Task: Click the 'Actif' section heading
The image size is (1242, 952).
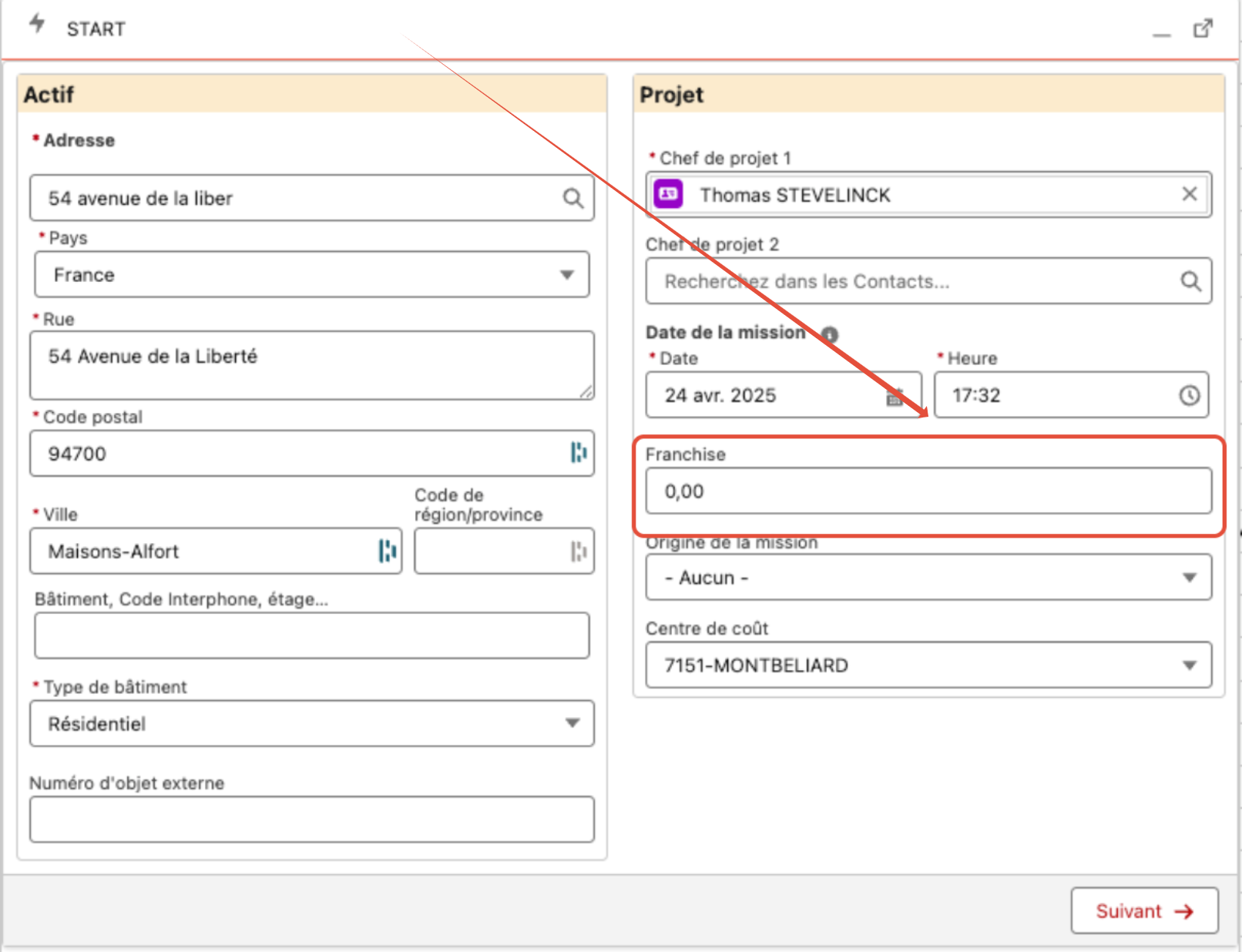Action: coord(49,94)
